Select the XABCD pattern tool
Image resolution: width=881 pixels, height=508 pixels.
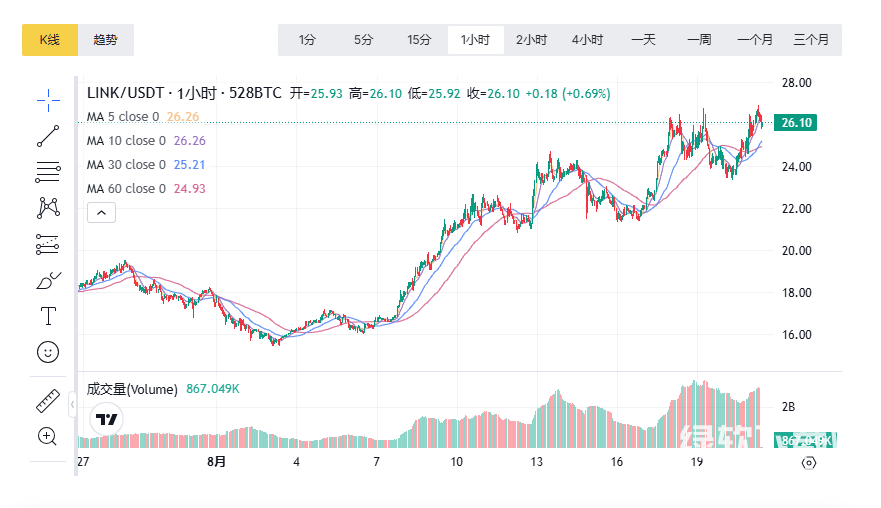click(x=48, y=207)
